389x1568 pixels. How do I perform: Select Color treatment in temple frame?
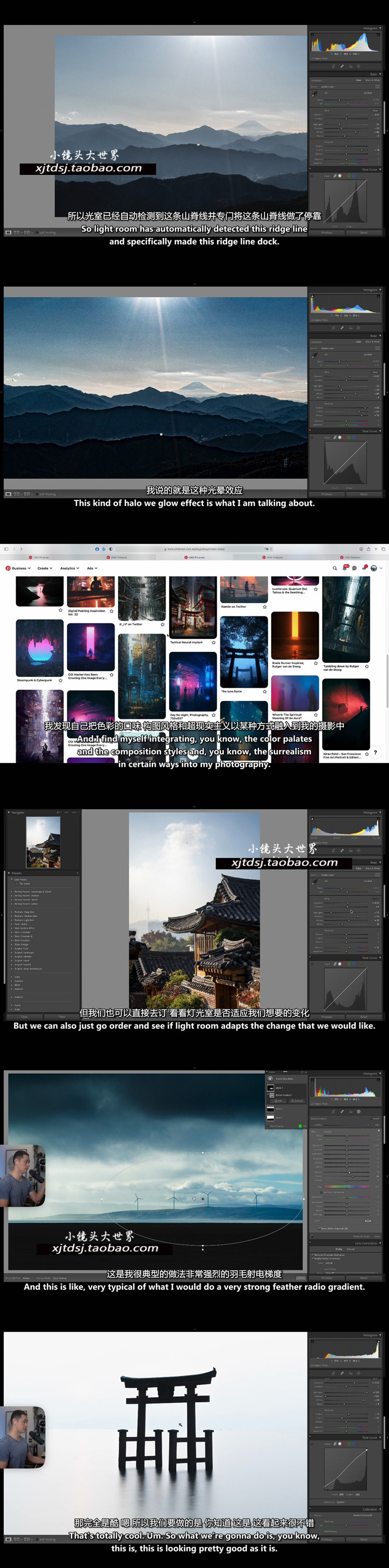pos(358,868)
